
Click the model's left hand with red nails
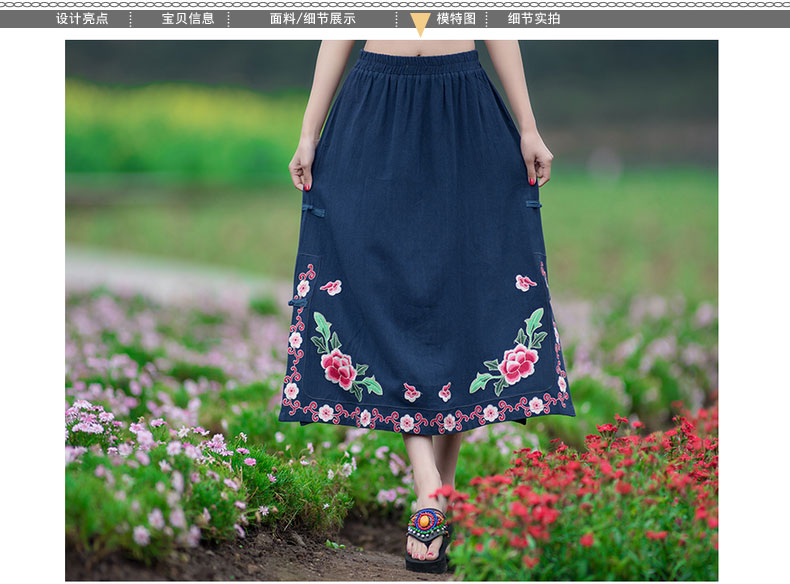301,166
